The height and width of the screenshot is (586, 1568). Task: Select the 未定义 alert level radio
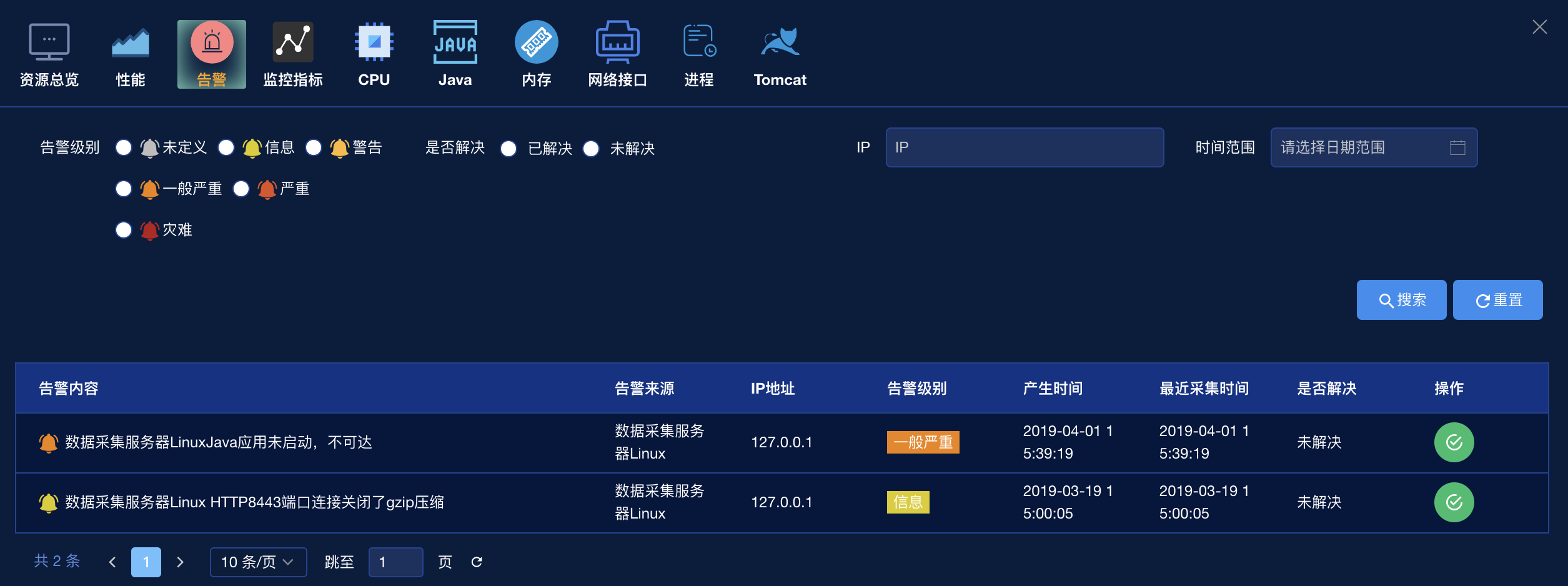pos(124,147)
